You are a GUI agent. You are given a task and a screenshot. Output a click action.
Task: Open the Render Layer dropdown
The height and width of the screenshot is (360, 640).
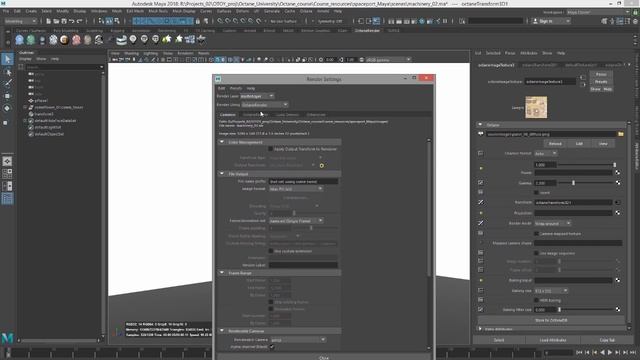coord(257,96)
